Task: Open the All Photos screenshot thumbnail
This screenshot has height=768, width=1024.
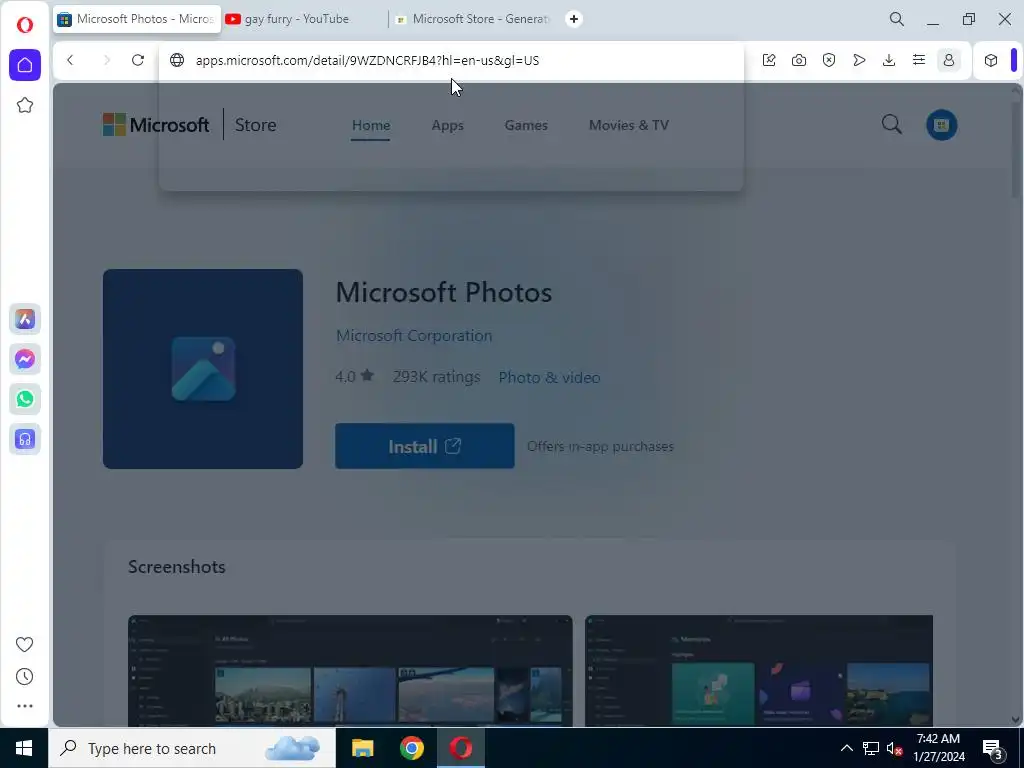Action: coord(350,671)
